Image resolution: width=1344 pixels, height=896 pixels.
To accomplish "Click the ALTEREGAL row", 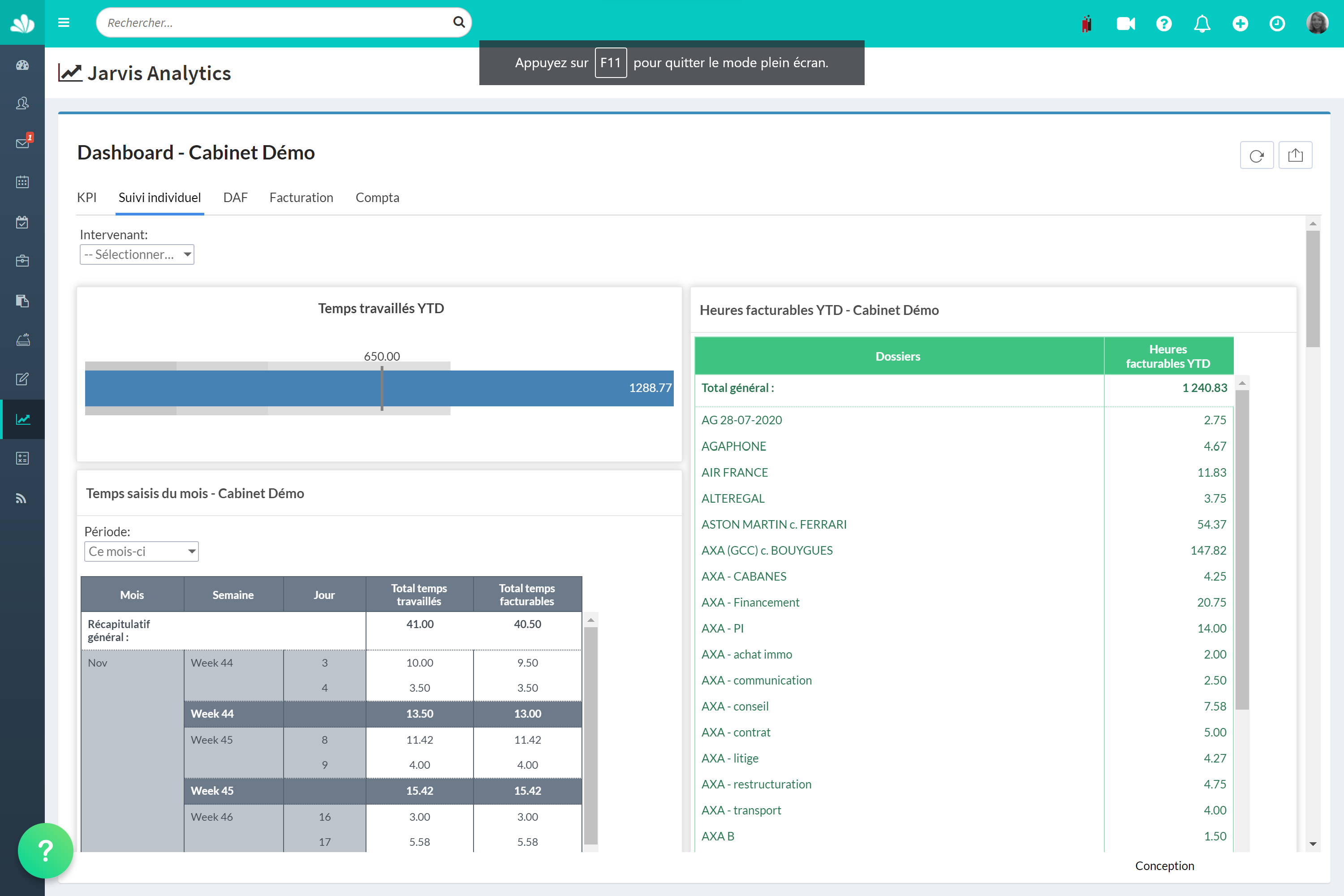I will coord(964,498).
